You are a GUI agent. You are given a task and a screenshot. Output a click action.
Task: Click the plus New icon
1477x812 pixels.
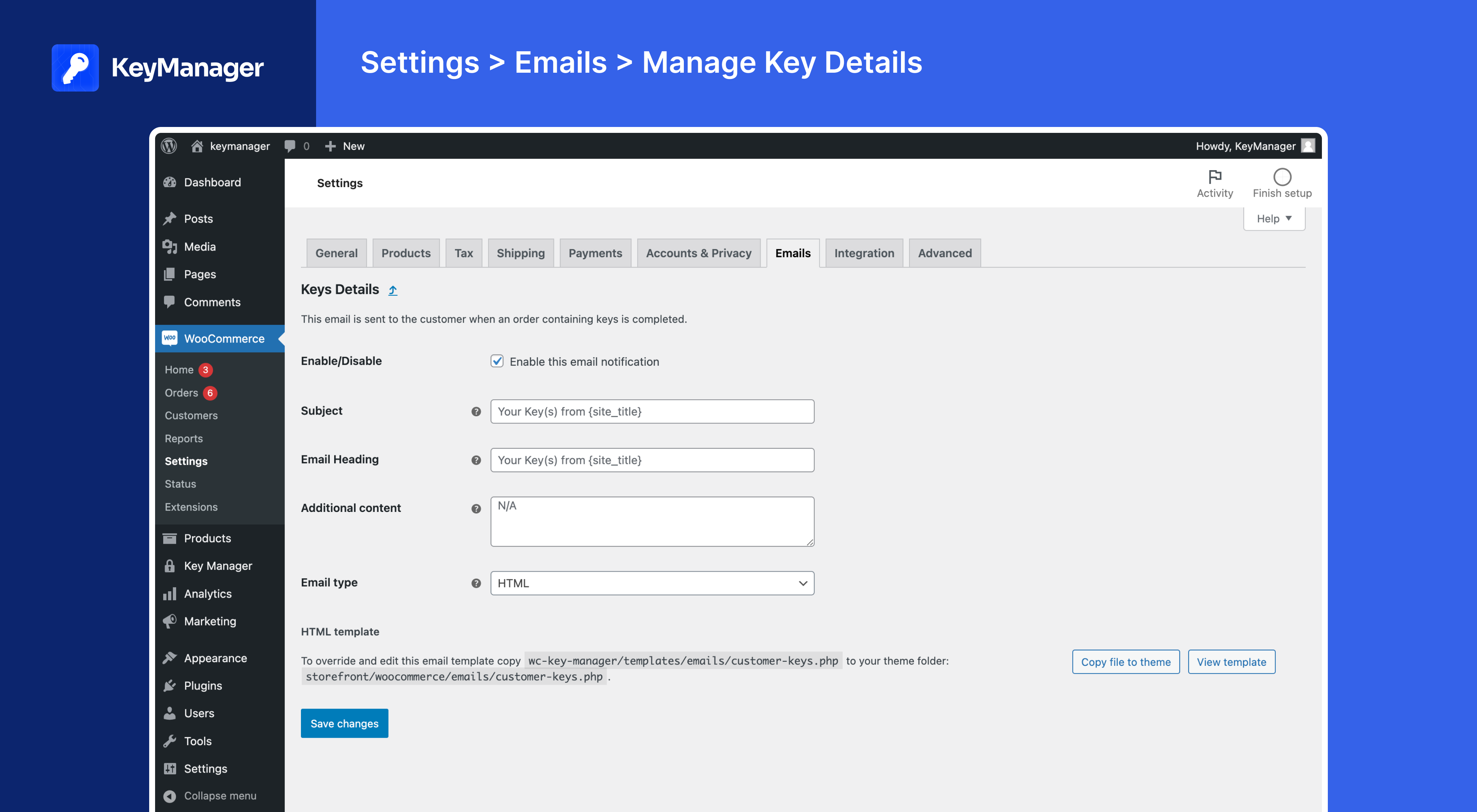330,146
